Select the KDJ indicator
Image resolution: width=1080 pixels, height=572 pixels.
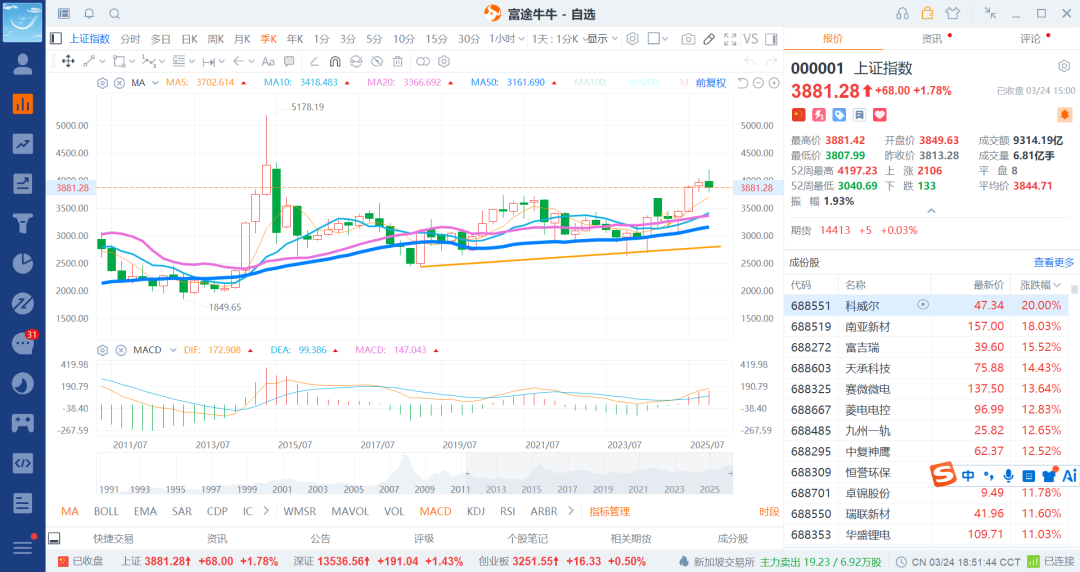pos(475,511)
